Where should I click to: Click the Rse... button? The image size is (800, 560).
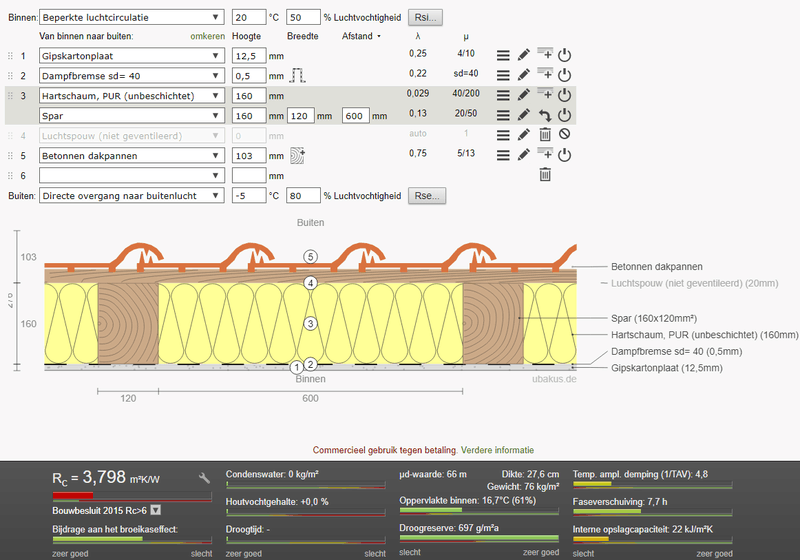pyautogui.click(x=427, y=195)
